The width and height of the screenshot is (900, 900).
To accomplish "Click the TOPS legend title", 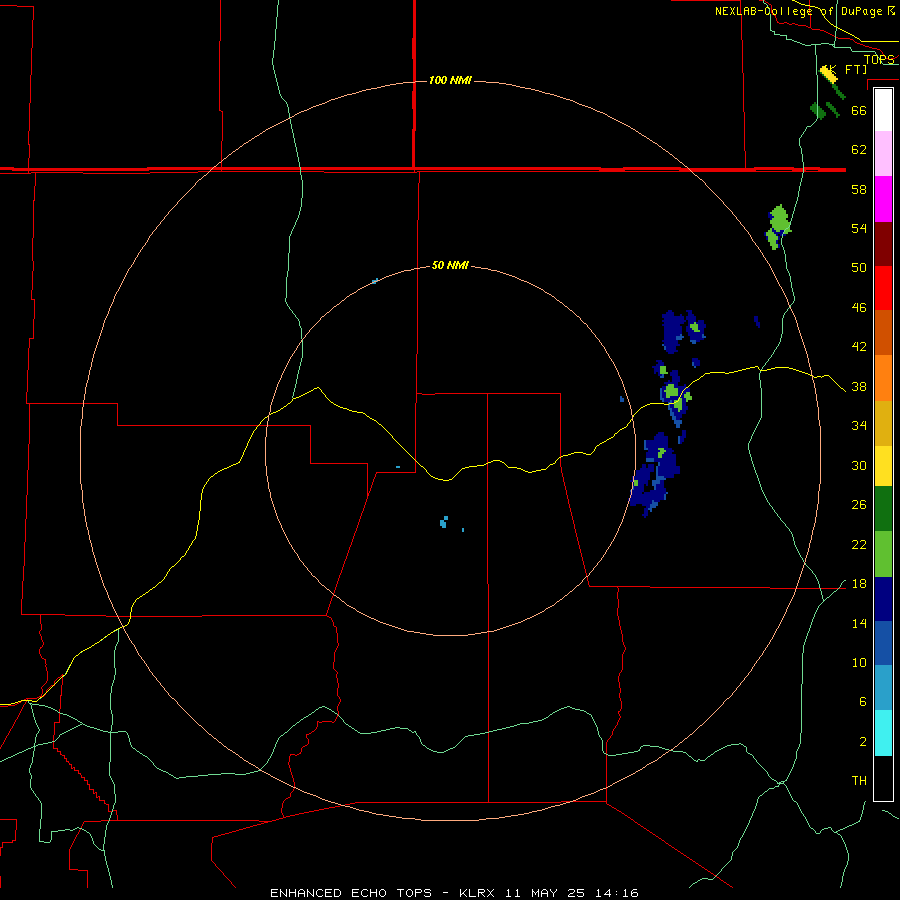I will coord(879,59).
